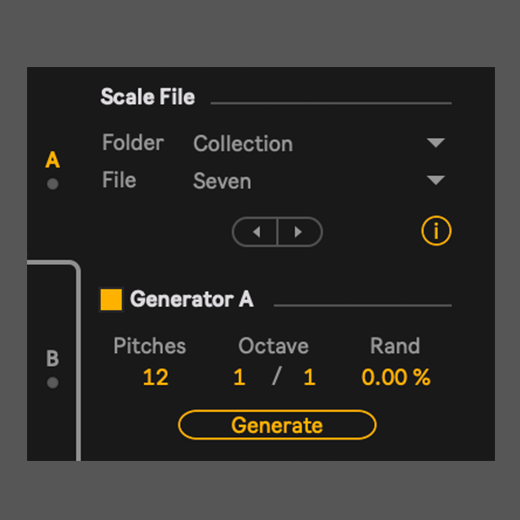Click the next scale file arrow
520x520 pixels.
click(x=300, y=232)
